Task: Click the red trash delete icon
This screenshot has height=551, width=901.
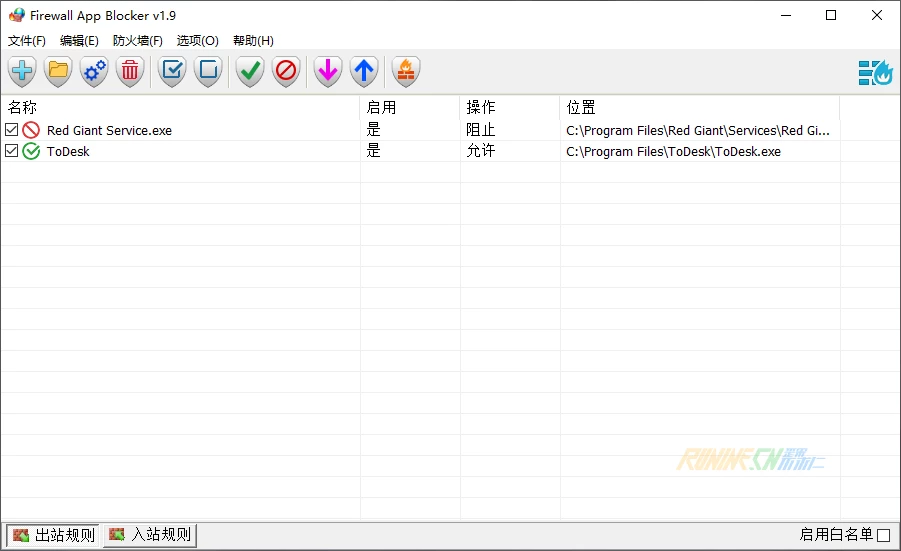Action: pos(130,71)
